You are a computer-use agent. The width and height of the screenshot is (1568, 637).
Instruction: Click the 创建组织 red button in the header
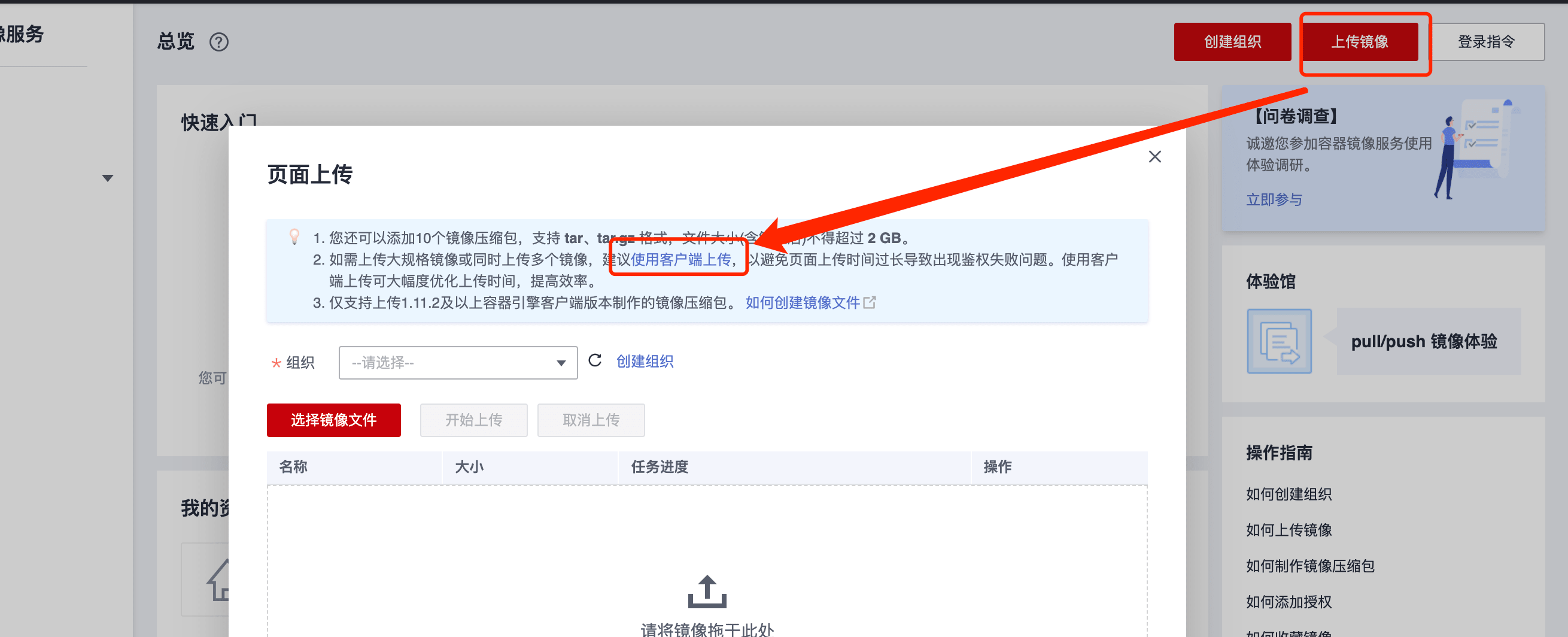(x=1232, y=42)
